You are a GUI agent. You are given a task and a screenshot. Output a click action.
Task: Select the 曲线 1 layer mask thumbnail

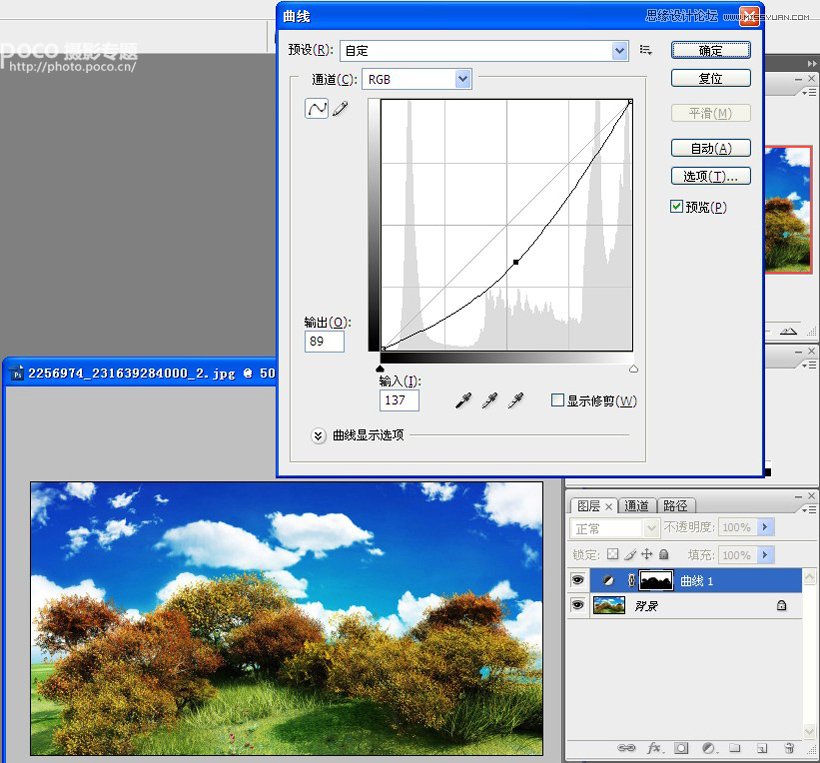coord(657,580)
